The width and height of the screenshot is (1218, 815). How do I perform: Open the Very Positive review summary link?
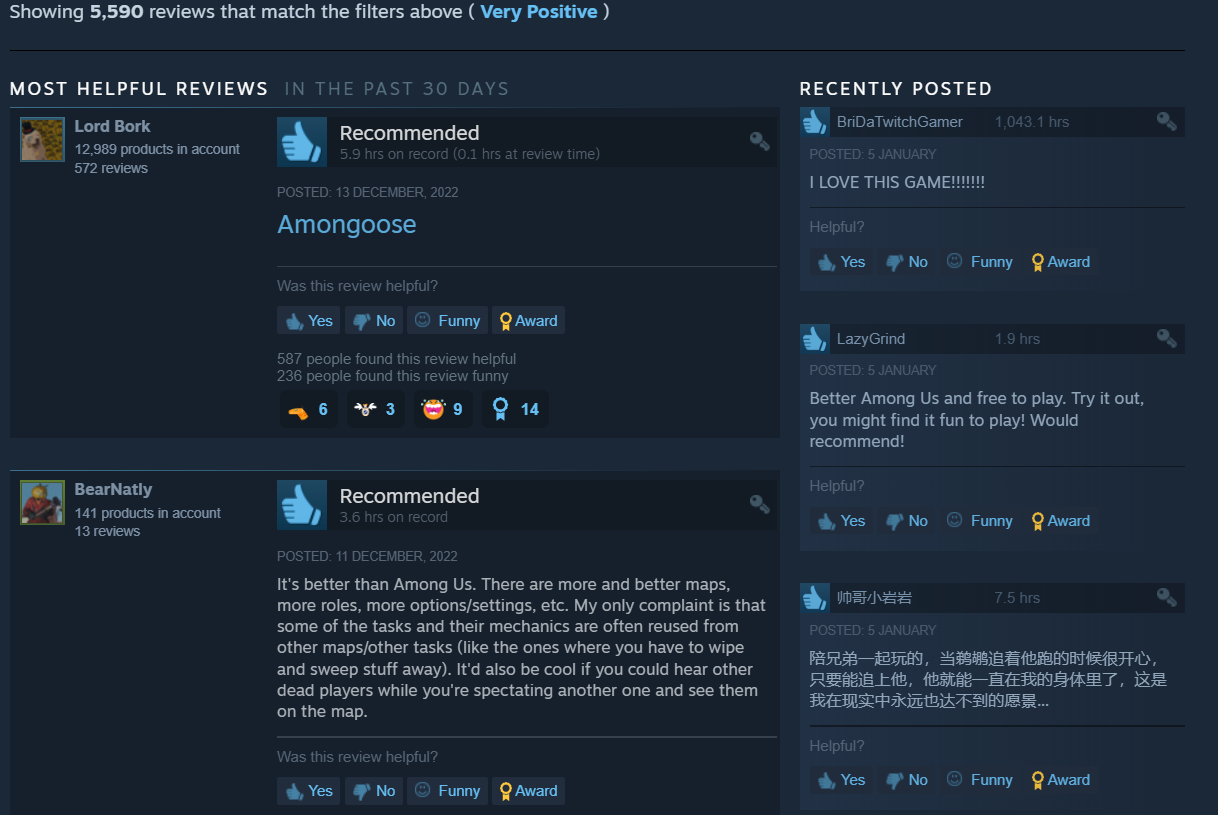point(539,12)
